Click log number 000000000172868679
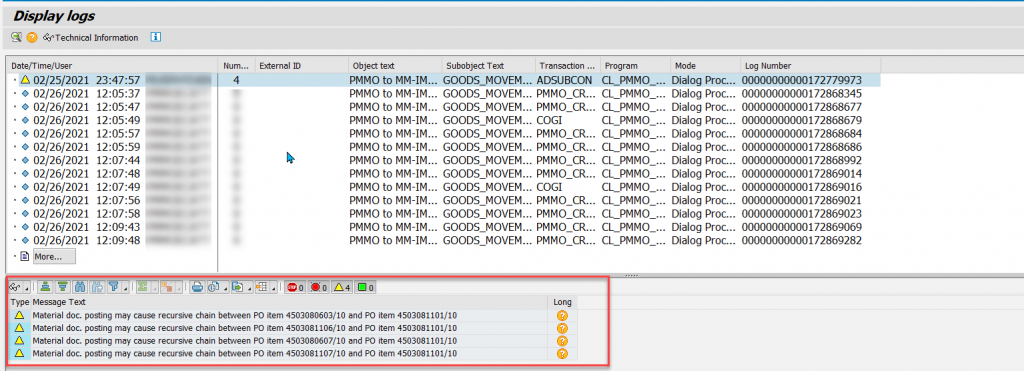The width and height of the screenshot is (1024, 371). (x=801, y=120)
